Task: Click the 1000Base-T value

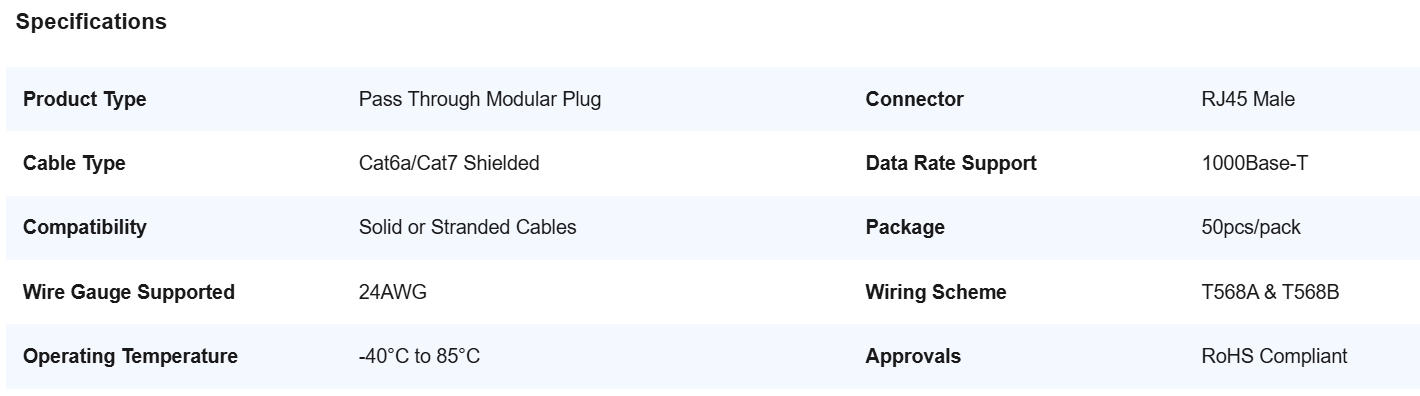Action: tap(1255, 163)
